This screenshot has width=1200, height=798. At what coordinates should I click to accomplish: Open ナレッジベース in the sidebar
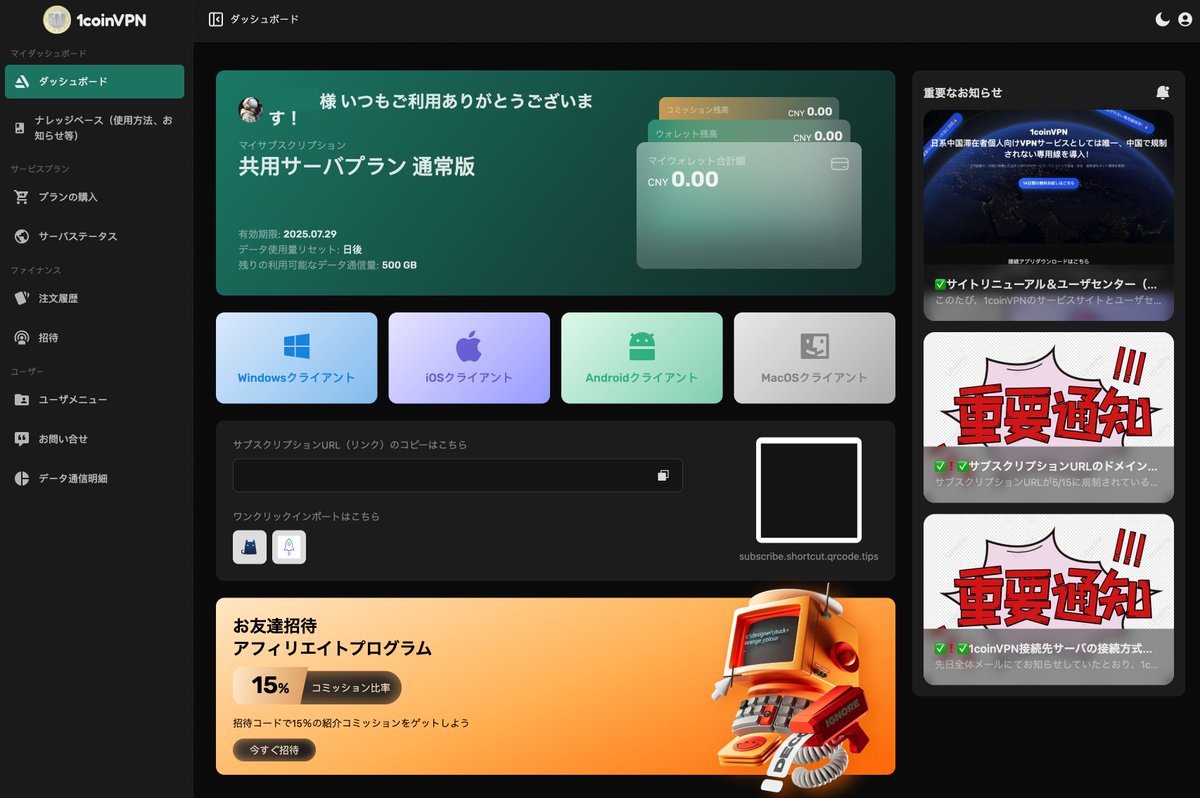[94, 128]
